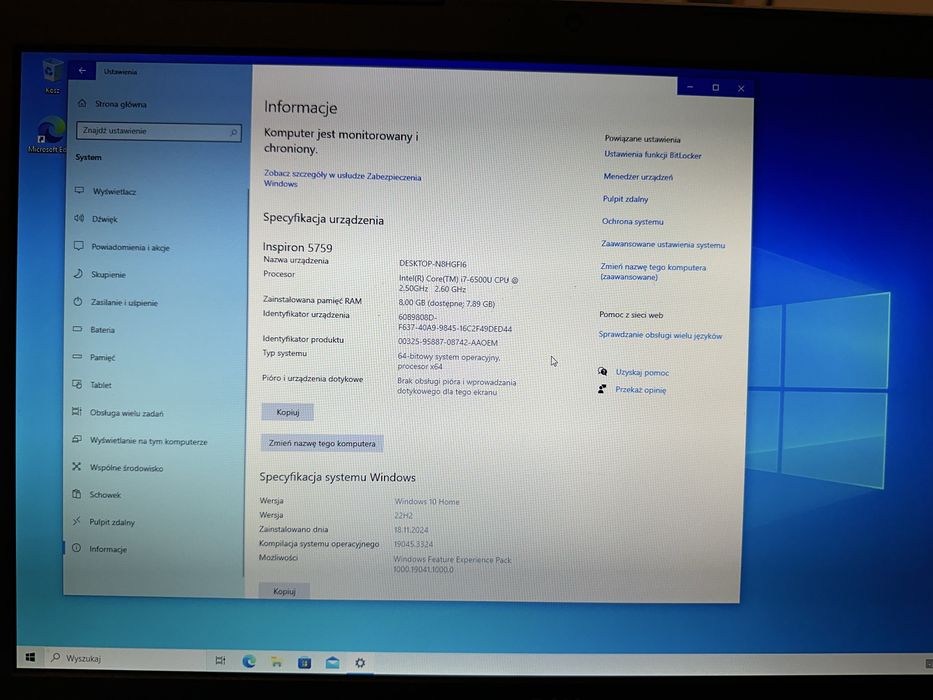Image resolution: width=933 pixels, height=700 pixels.
Task: Open Zobacz szczegóły w usłudze Zabezpieczenia Windows
Action: (x=342, y=179)
